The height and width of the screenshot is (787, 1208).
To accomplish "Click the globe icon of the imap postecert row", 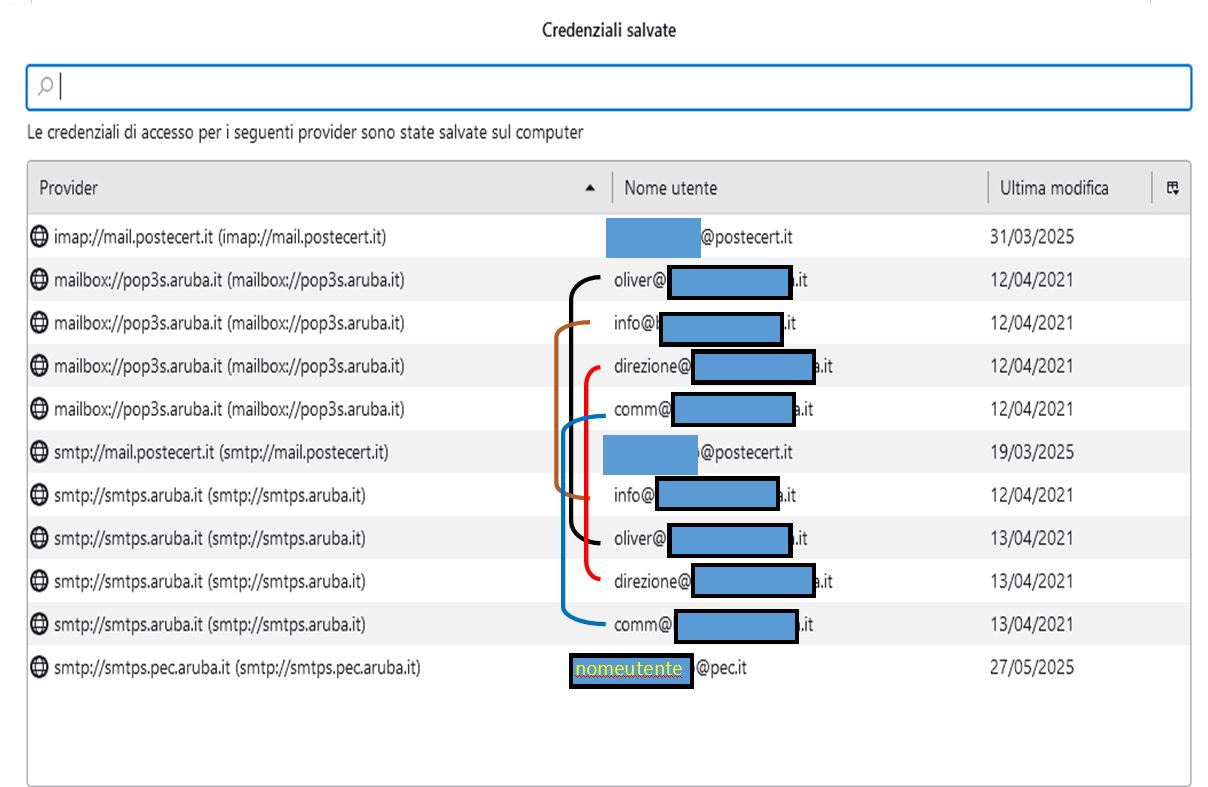I will (x=39, y=237).
